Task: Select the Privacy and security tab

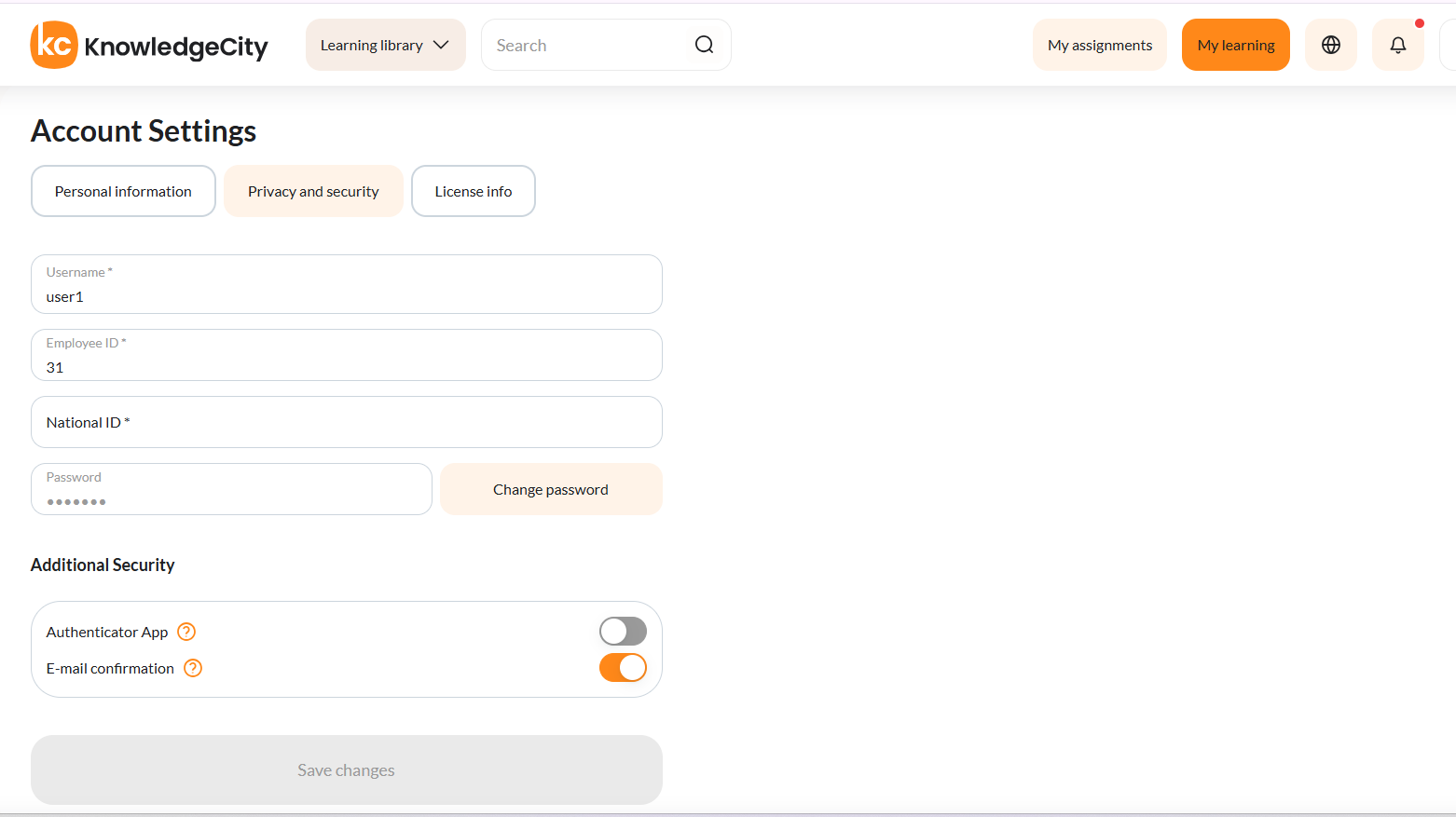Action: 313,191
